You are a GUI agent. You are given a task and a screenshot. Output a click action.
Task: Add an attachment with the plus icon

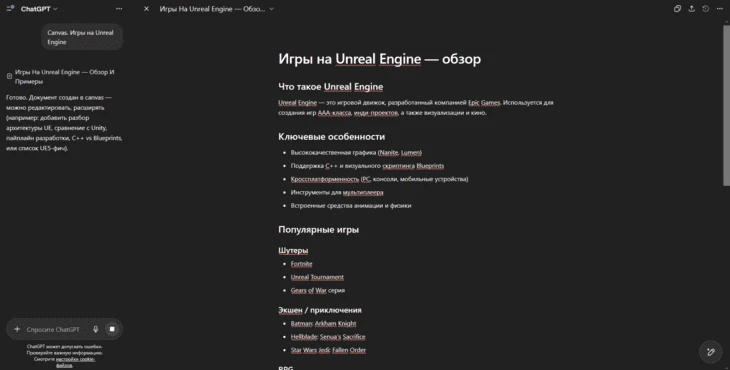point(17,329)
